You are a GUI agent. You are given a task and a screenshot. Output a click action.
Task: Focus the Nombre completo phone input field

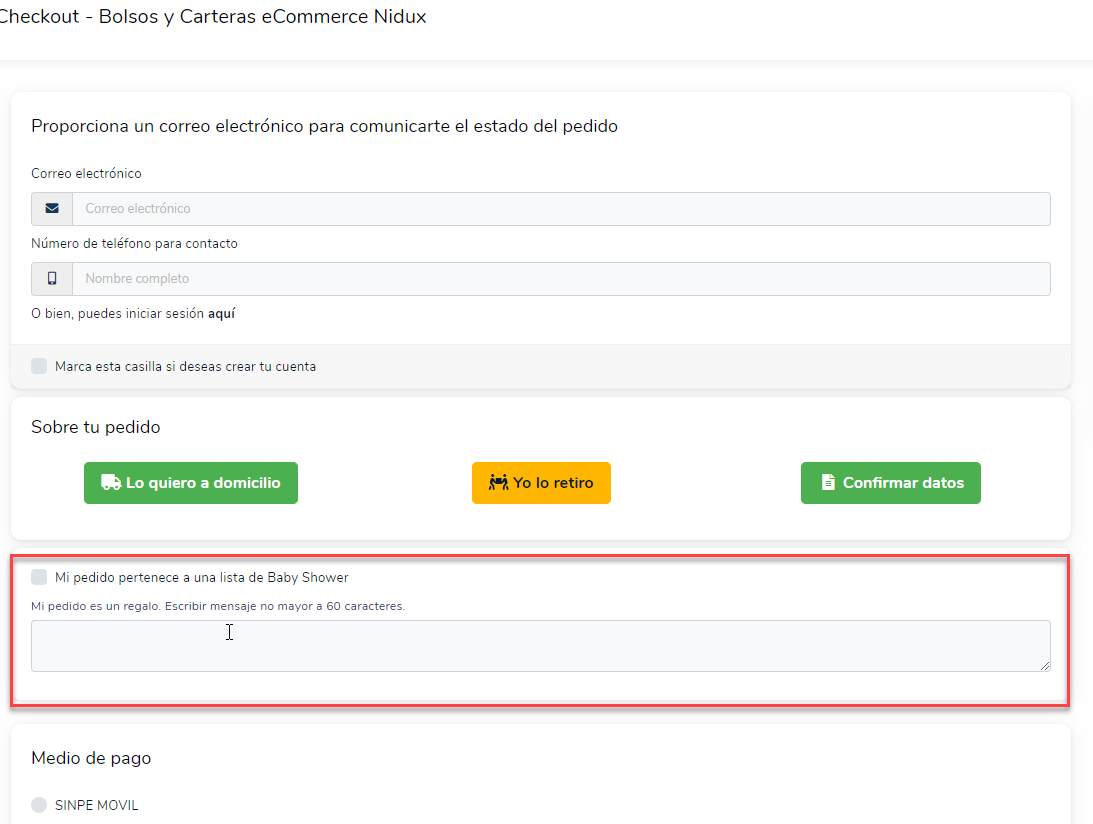pyautogui.click(x=561, y=279)
